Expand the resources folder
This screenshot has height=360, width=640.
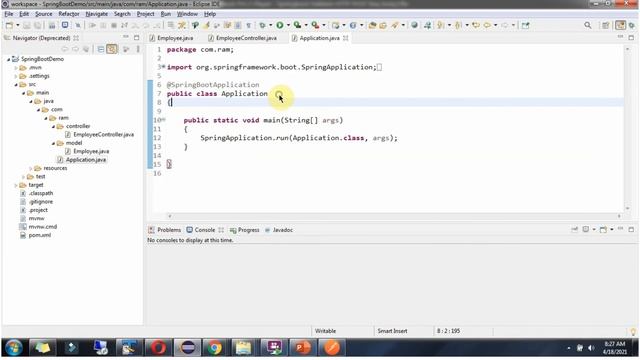tap(31, 168)
